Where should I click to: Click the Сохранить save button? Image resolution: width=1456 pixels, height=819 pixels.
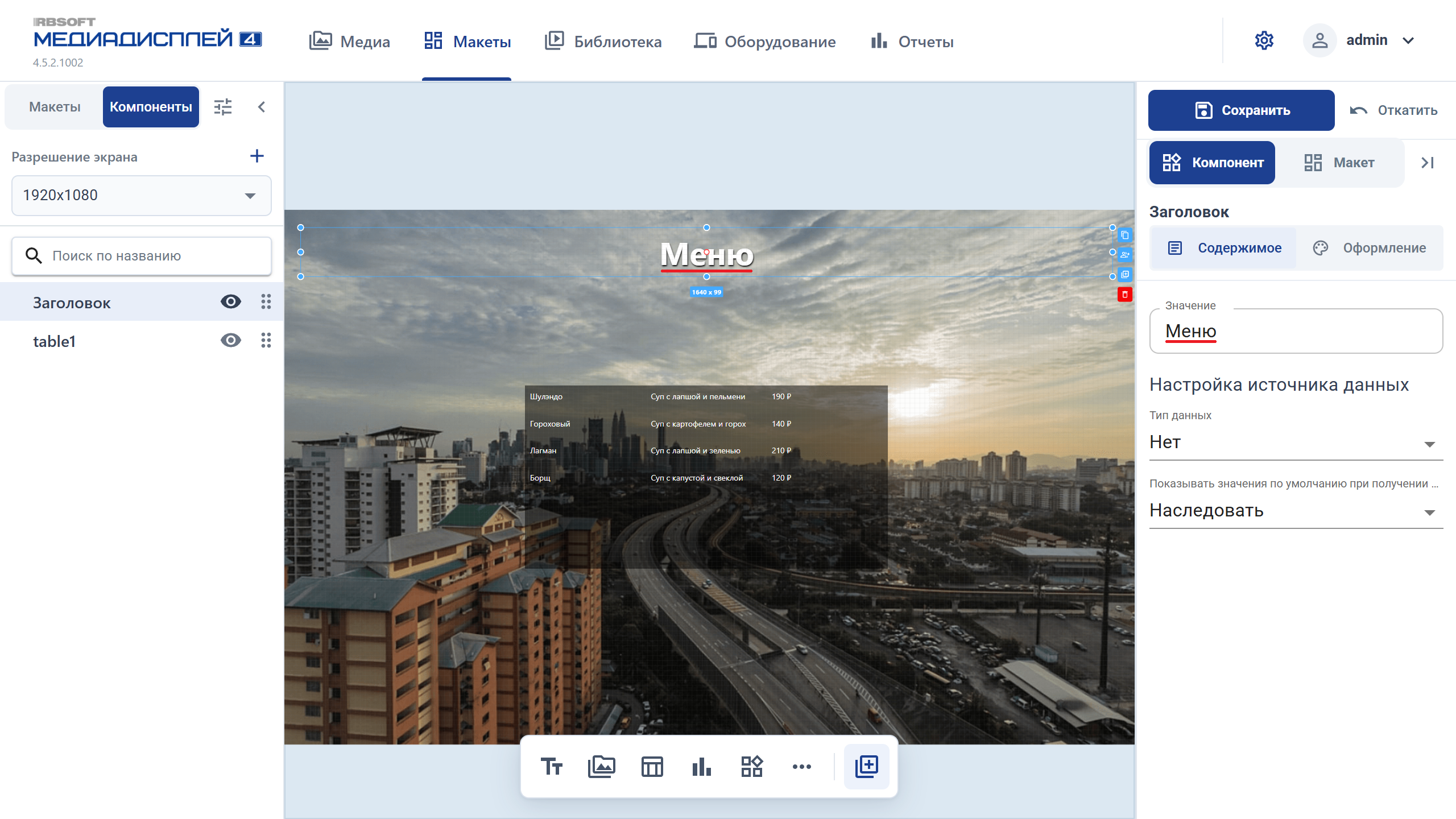pos(1241,110)
